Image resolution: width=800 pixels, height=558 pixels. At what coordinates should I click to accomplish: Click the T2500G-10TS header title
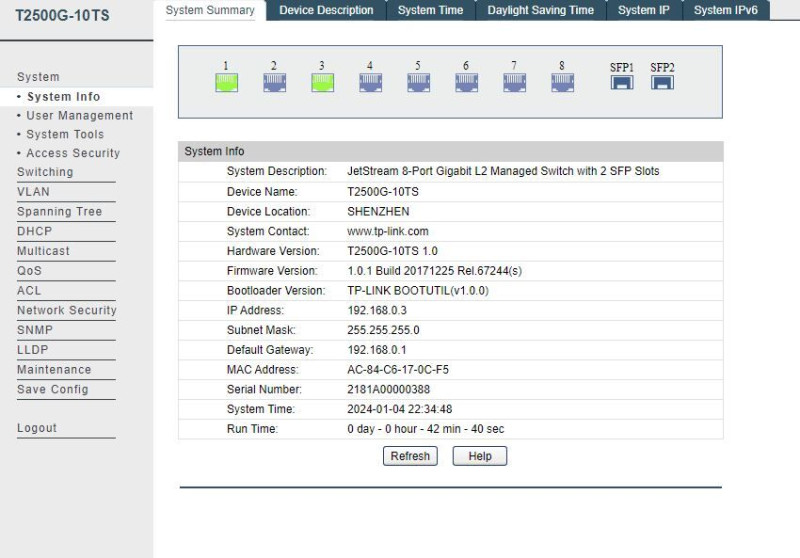[x=62, y=15]
